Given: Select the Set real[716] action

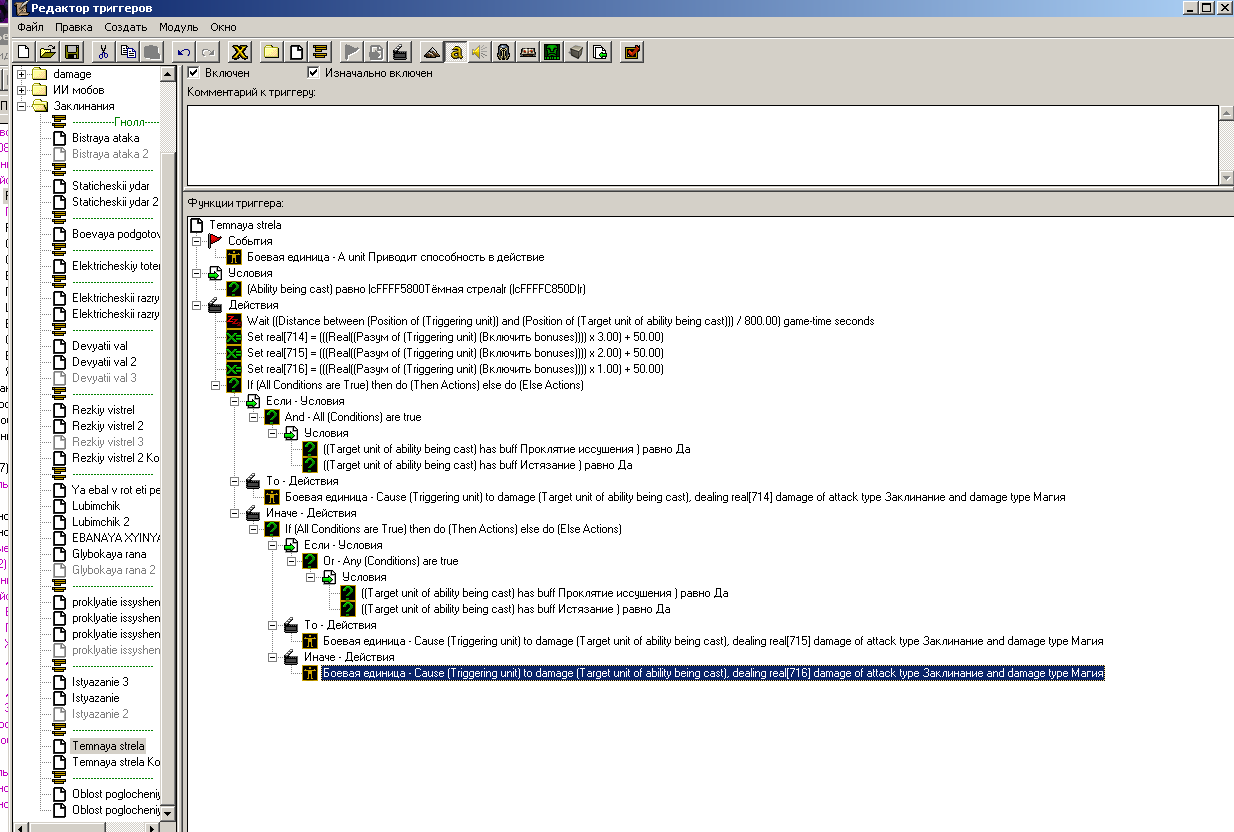Looking at the screenshot, I should click(455, 369).
